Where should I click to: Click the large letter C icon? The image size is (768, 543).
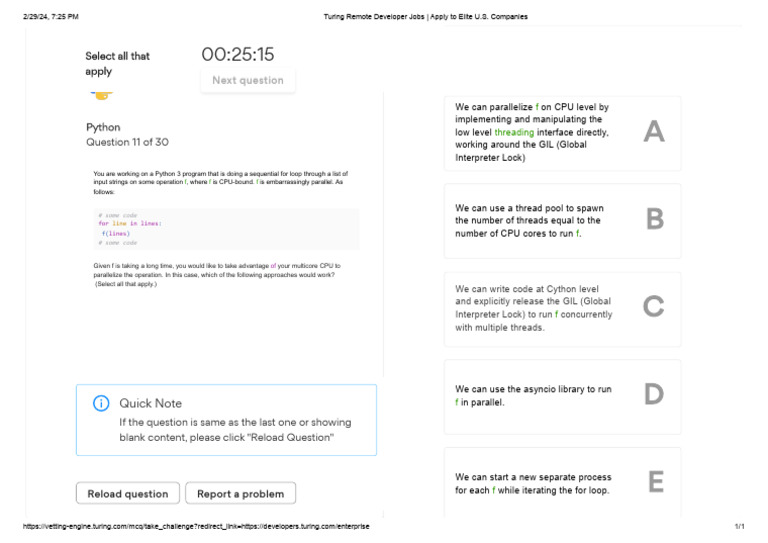[x=653, y=307]
